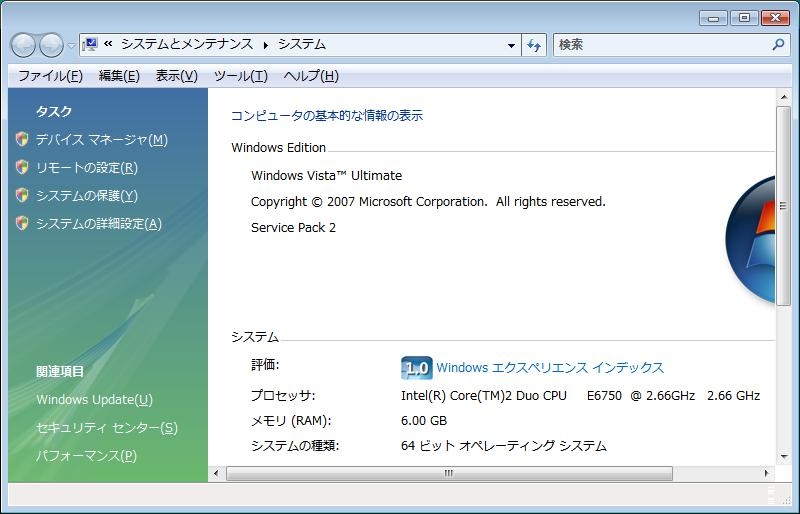This screenshot has height=514, width=800.
Task: Click the Copyright © 2007 Microsoft line
Action: [428, 202]
